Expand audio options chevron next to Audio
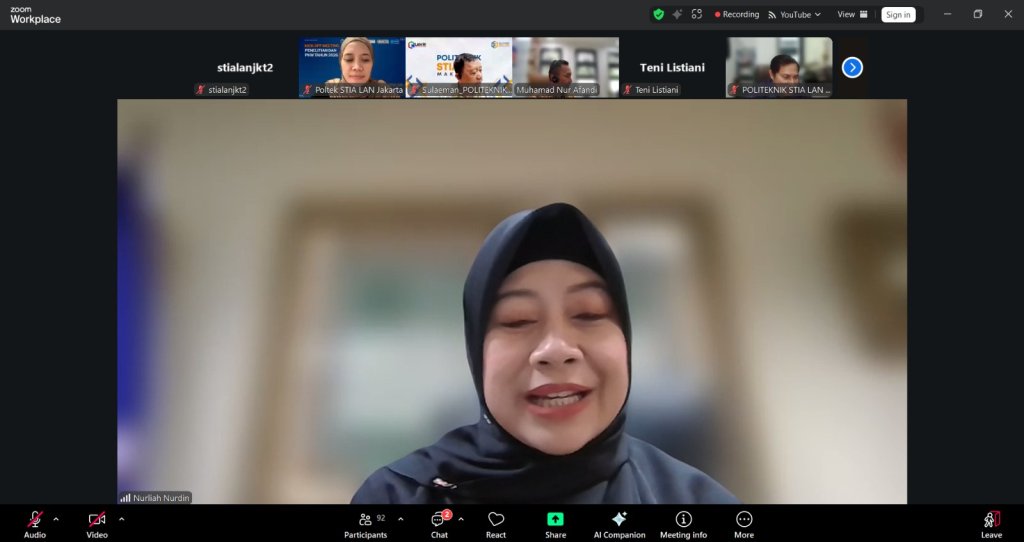The image size is (1024, 542). 56,519
